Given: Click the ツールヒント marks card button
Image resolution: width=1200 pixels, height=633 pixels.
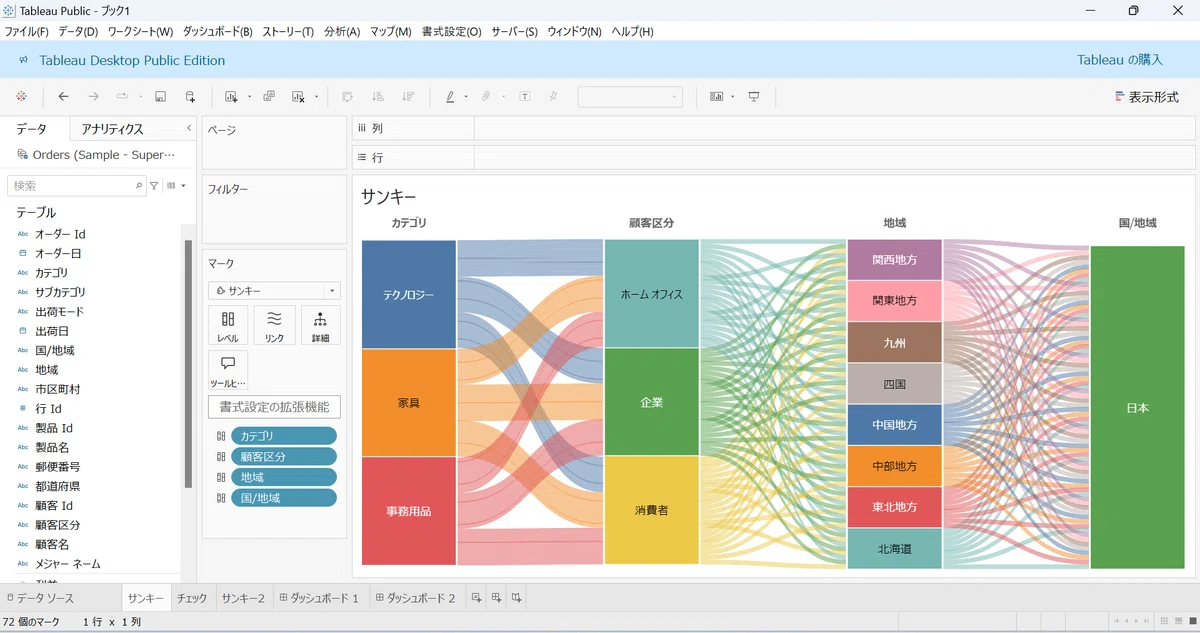Looking at the screenshot, I should click(x=228, y=371).
